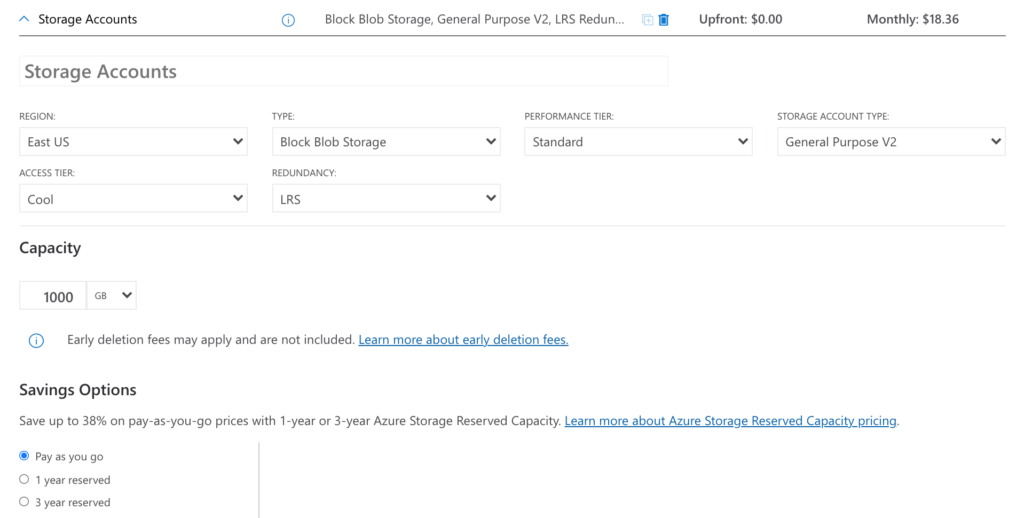
Task: Open the Redundancy dropdown showing LRS
Action: [386, 199]
